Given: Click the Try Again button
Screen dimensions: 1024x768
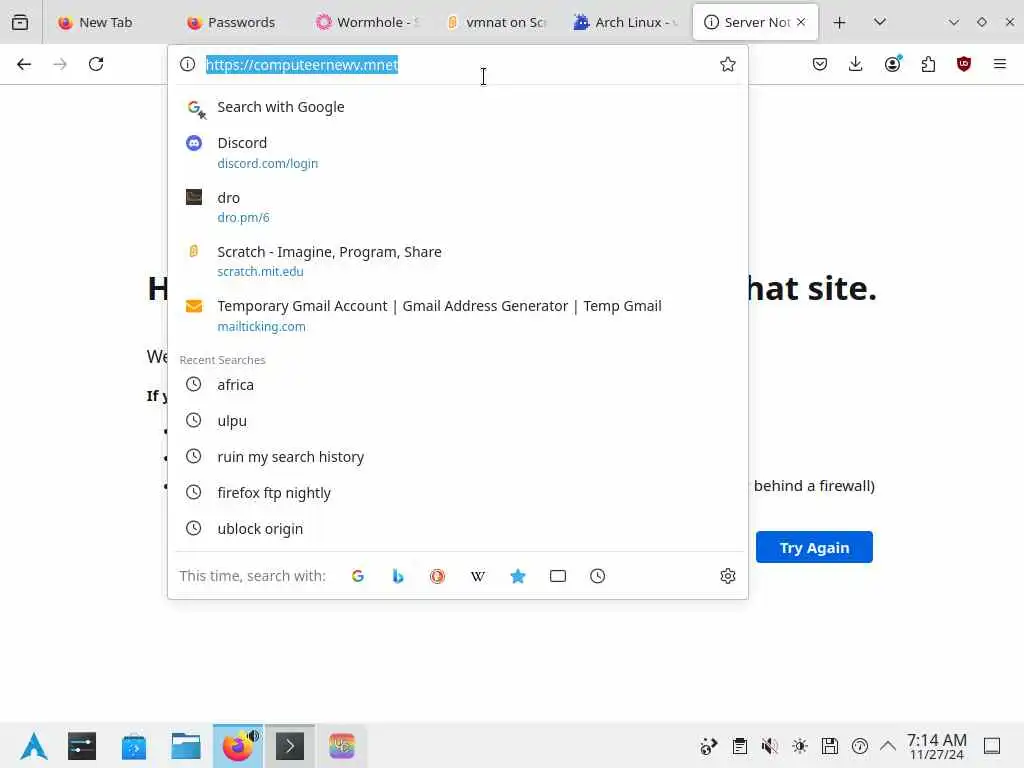Looking at the screenshot, I should 814,547.
